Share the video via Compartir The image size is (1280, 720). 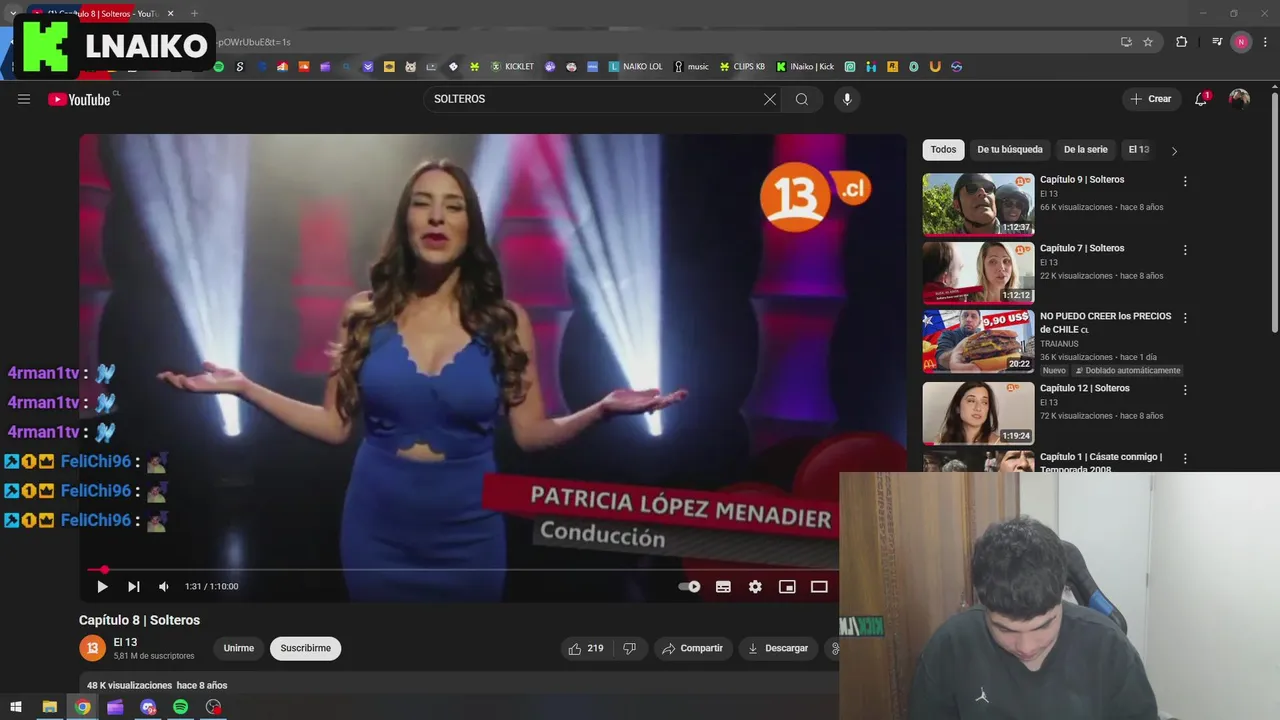point(692,649)
